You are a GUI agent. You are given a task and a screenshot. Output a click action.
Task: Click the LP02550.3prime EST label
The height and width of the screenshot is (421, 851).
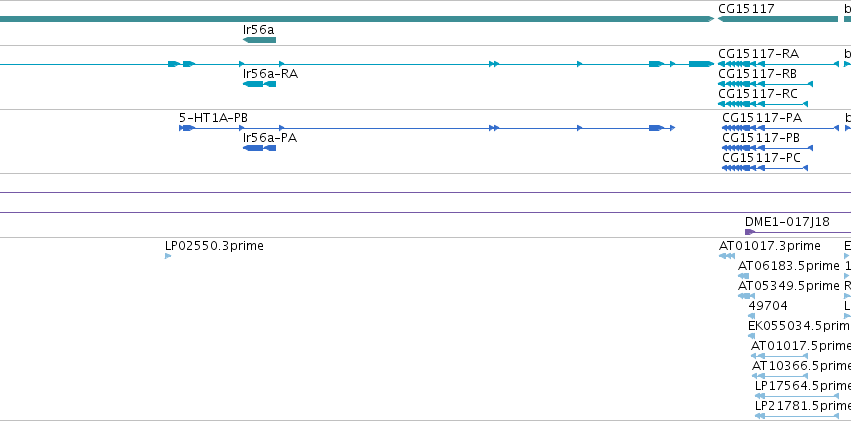click(x=214, y=246)
